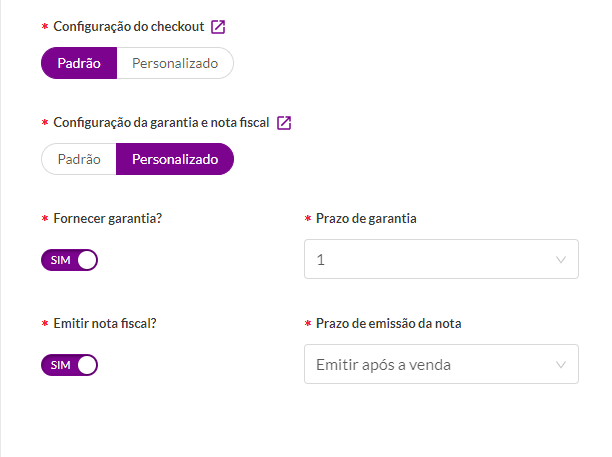Click the chevron arrow in Prazo de garantia field
The width and height of the screenshot is (612, 457).
coord(561,260)
